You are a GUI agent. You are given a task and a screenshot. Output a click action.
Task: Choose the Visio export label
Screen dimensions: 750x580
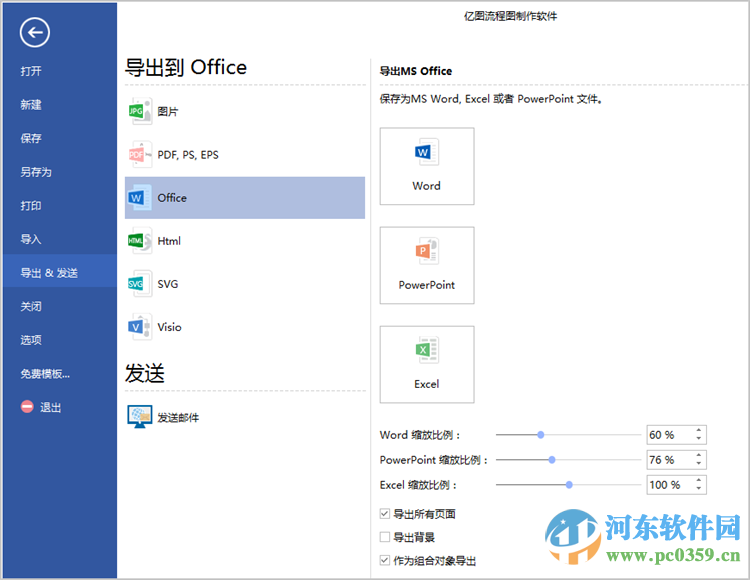coord(169,327)
